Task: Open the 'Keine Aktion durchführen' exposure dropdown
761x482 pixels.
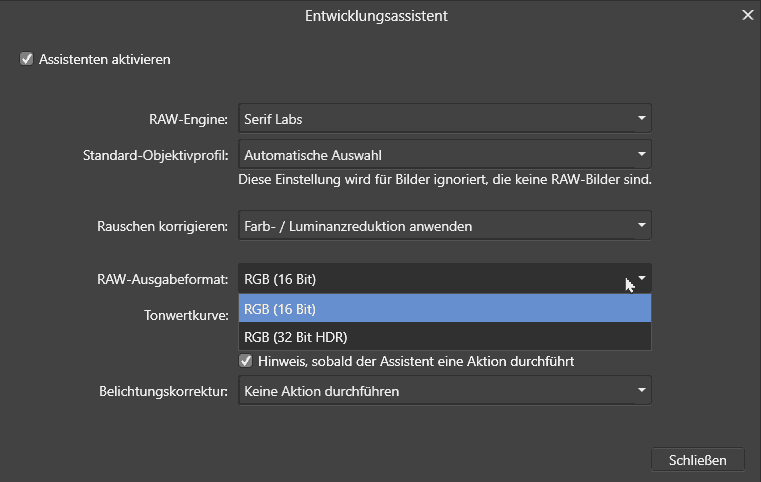Action: click(x=430, y=391)
